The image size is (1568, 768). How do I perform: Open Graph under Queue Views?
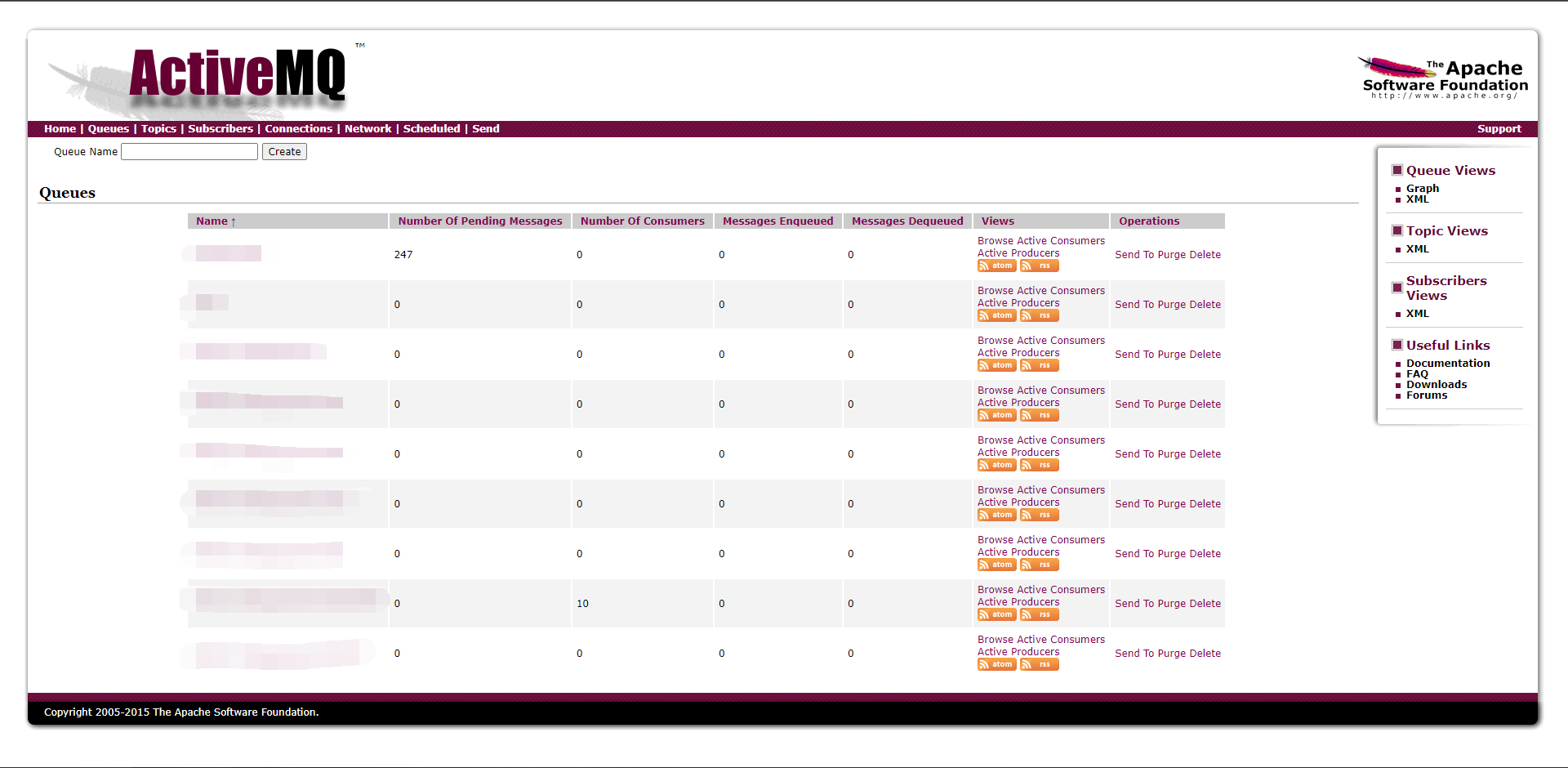(x=1423, y=189)
